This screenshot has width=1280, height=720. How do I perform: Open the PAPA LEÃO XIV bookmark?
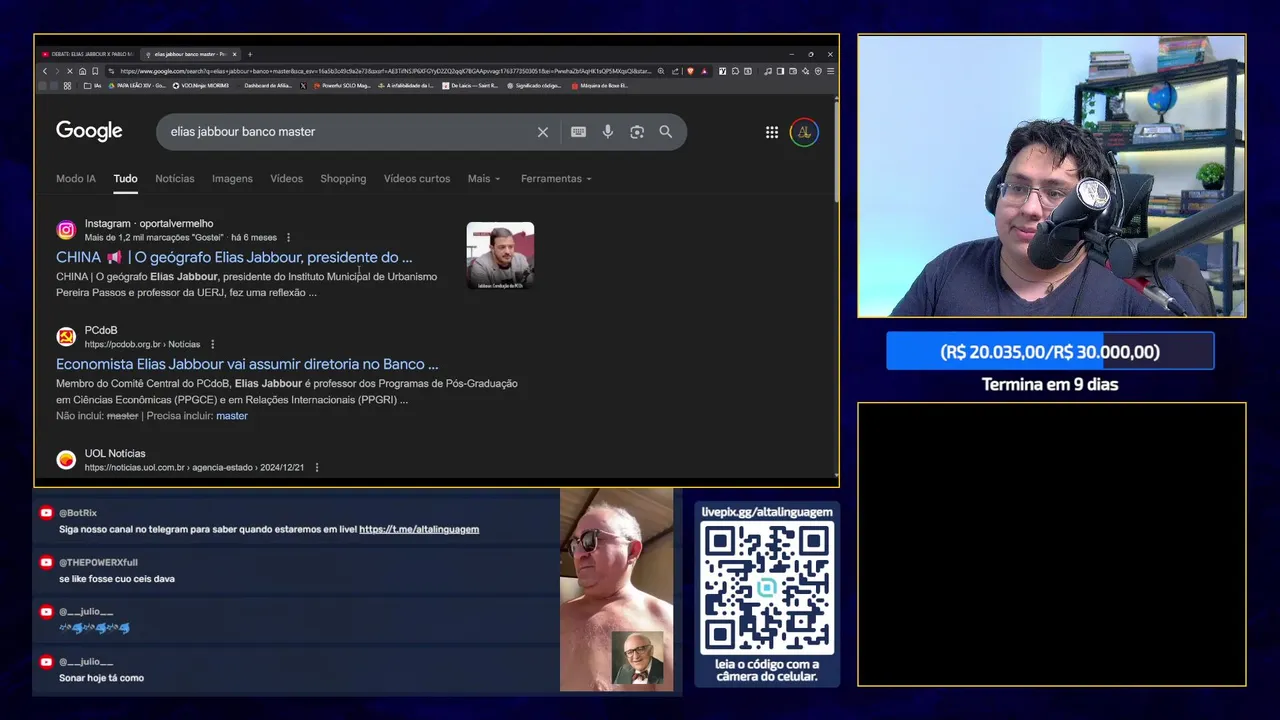[137, 86]
